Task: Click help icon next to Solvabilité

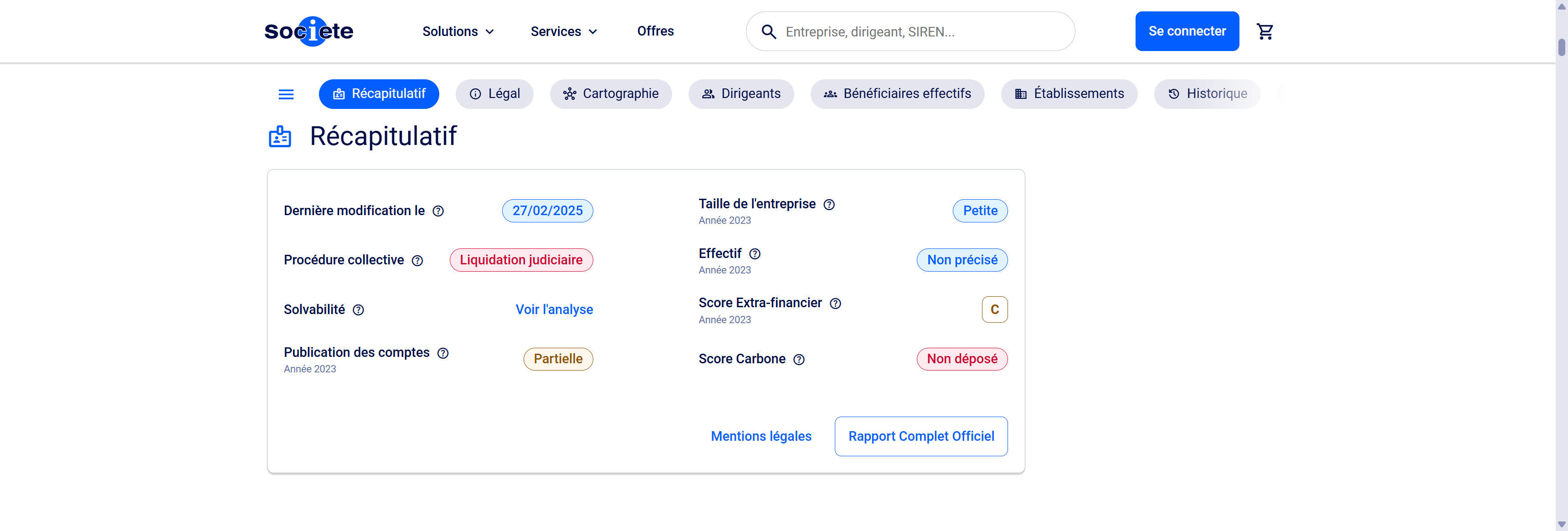Action: [x=359, y=310]
